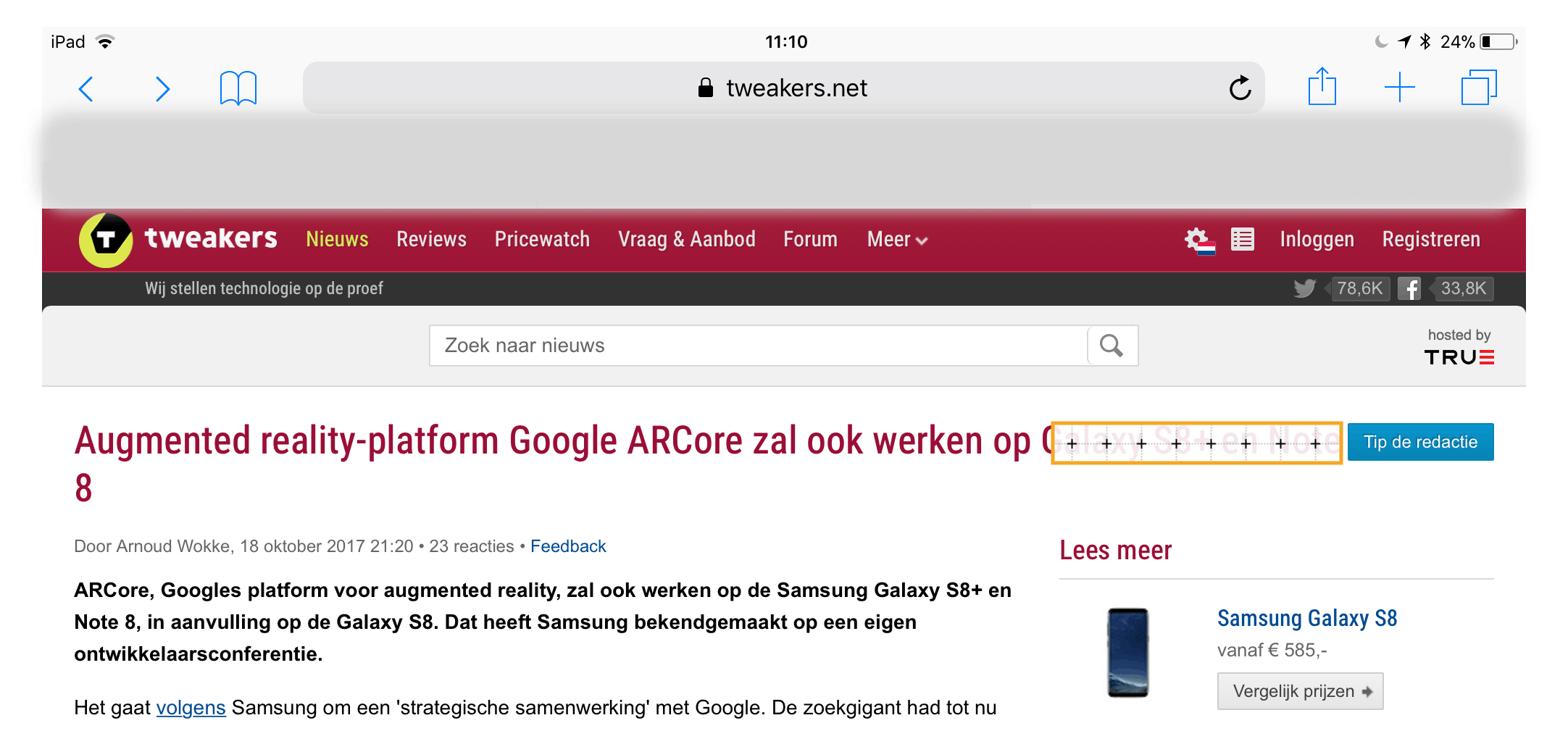Image resolution: width=1568 pixels, height=731 pixels.
Task: Click the Vergelijk prijzen button
Action: [1300, 691]
